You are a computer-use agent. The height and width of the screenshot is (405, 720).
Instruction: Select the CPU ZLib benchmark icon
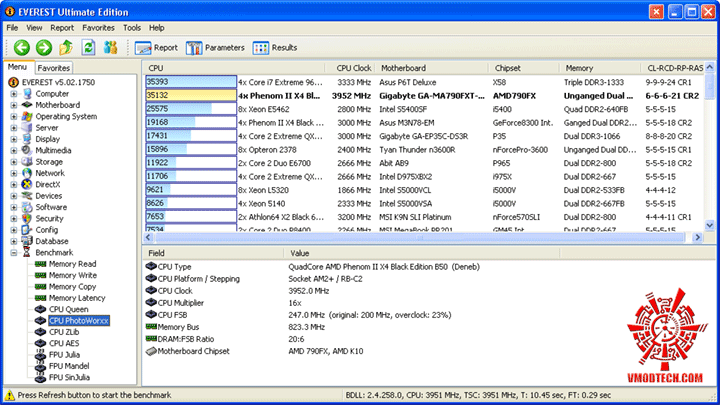click(40, 332)
